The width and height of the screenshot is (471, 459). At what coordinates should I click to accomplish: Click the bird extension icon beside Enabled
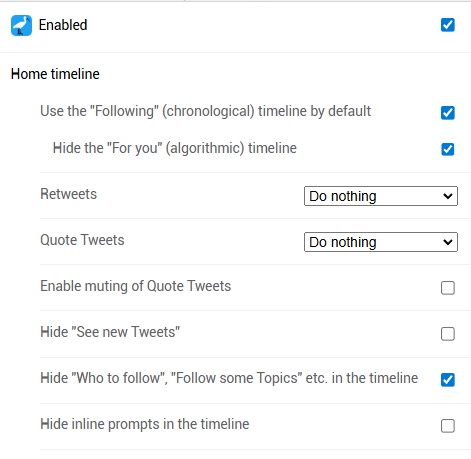coord(21,25)
